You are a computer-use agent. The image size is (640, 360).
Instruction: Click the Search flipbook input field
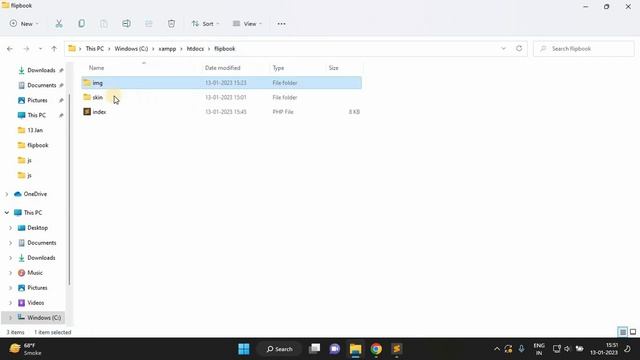tap(584, 49)
